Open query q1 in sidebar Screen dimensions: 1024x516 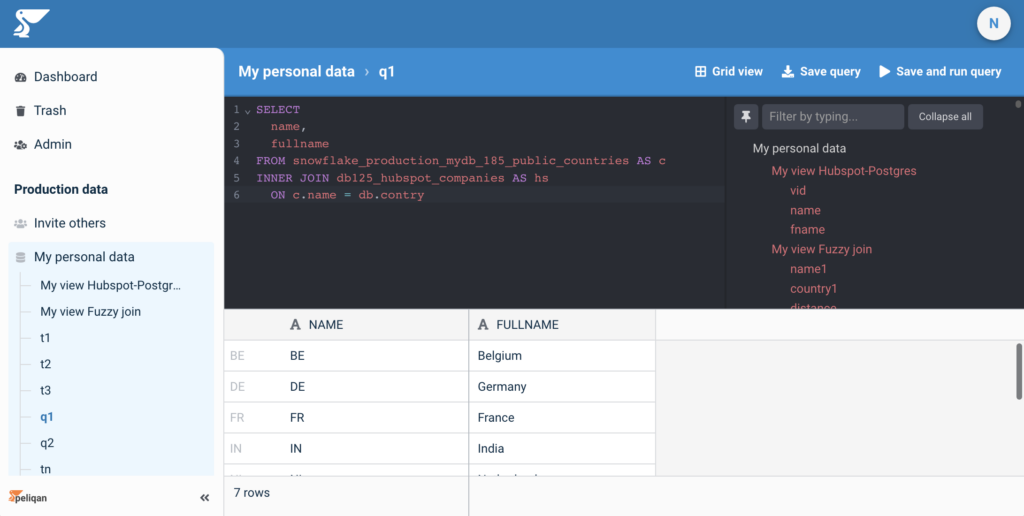point(46,417)
